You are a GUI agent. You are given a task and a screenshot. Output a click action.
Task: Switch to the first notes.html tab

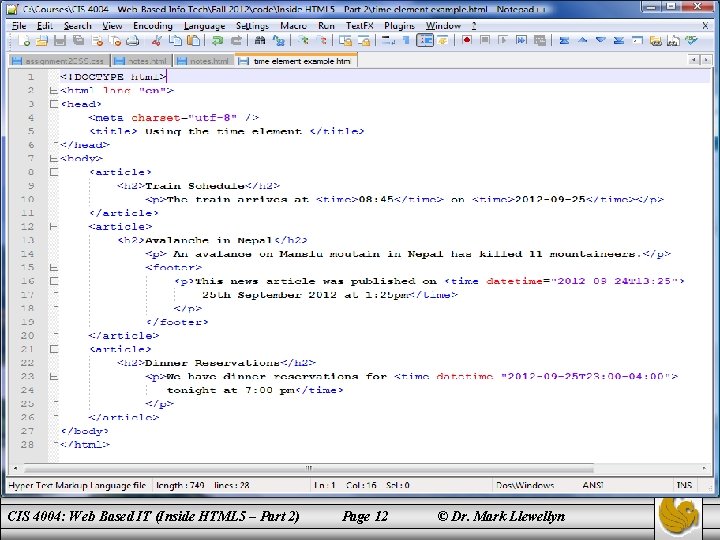141,61
